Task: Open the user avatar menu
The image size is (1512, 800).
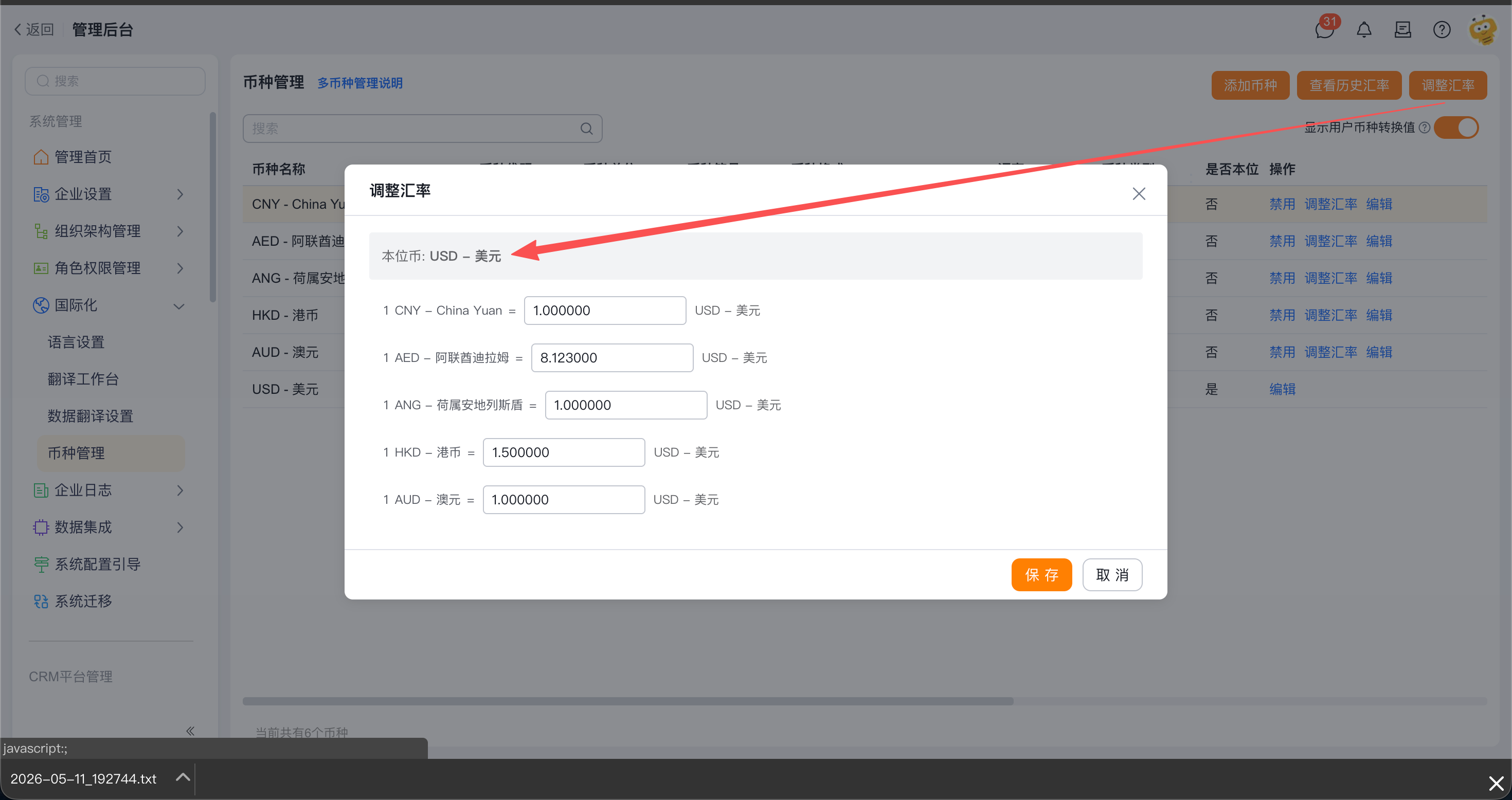Action: [x=1483, y=29]
